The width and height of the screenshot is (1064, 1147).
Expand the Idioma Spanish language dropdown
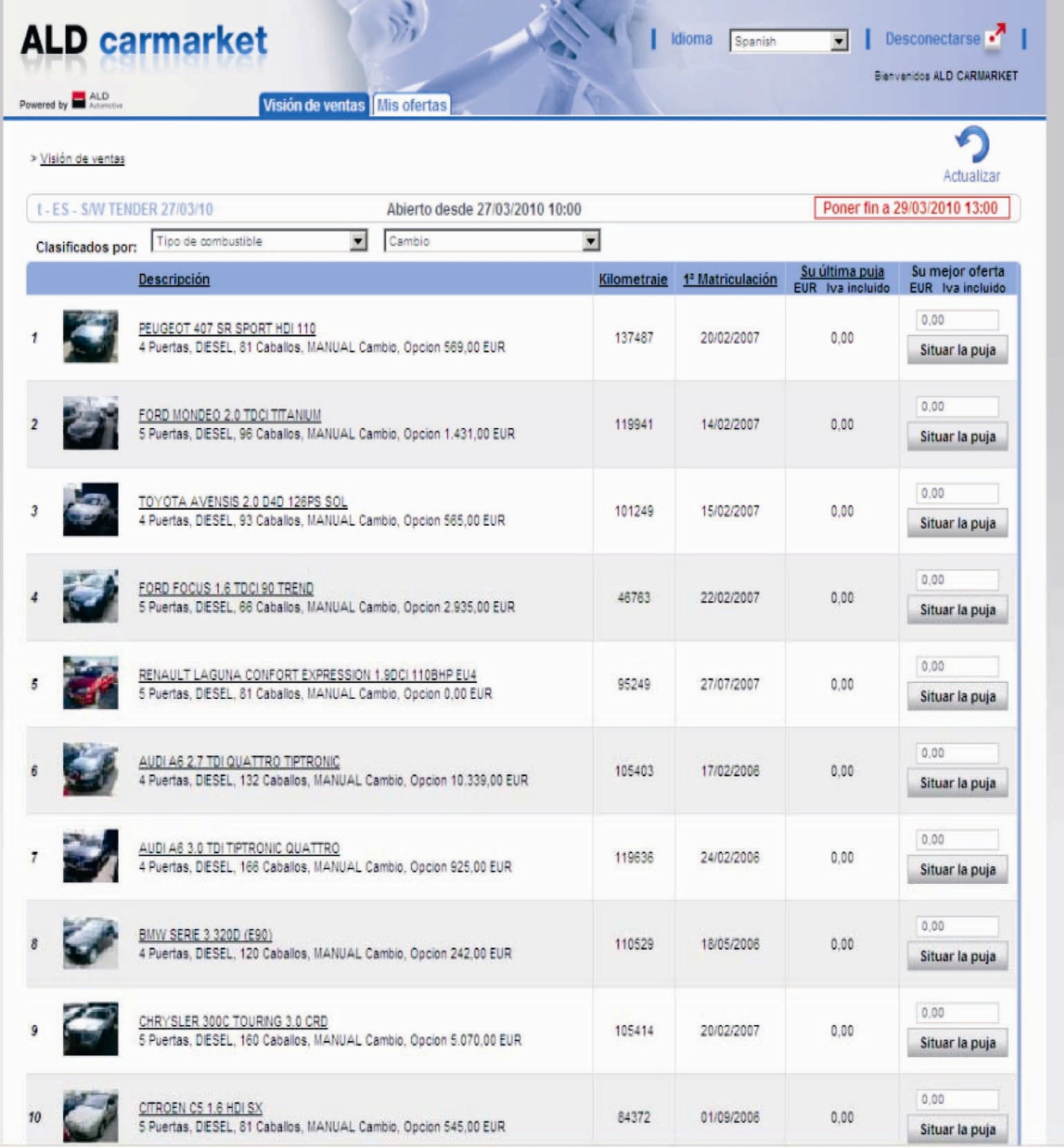839,42
